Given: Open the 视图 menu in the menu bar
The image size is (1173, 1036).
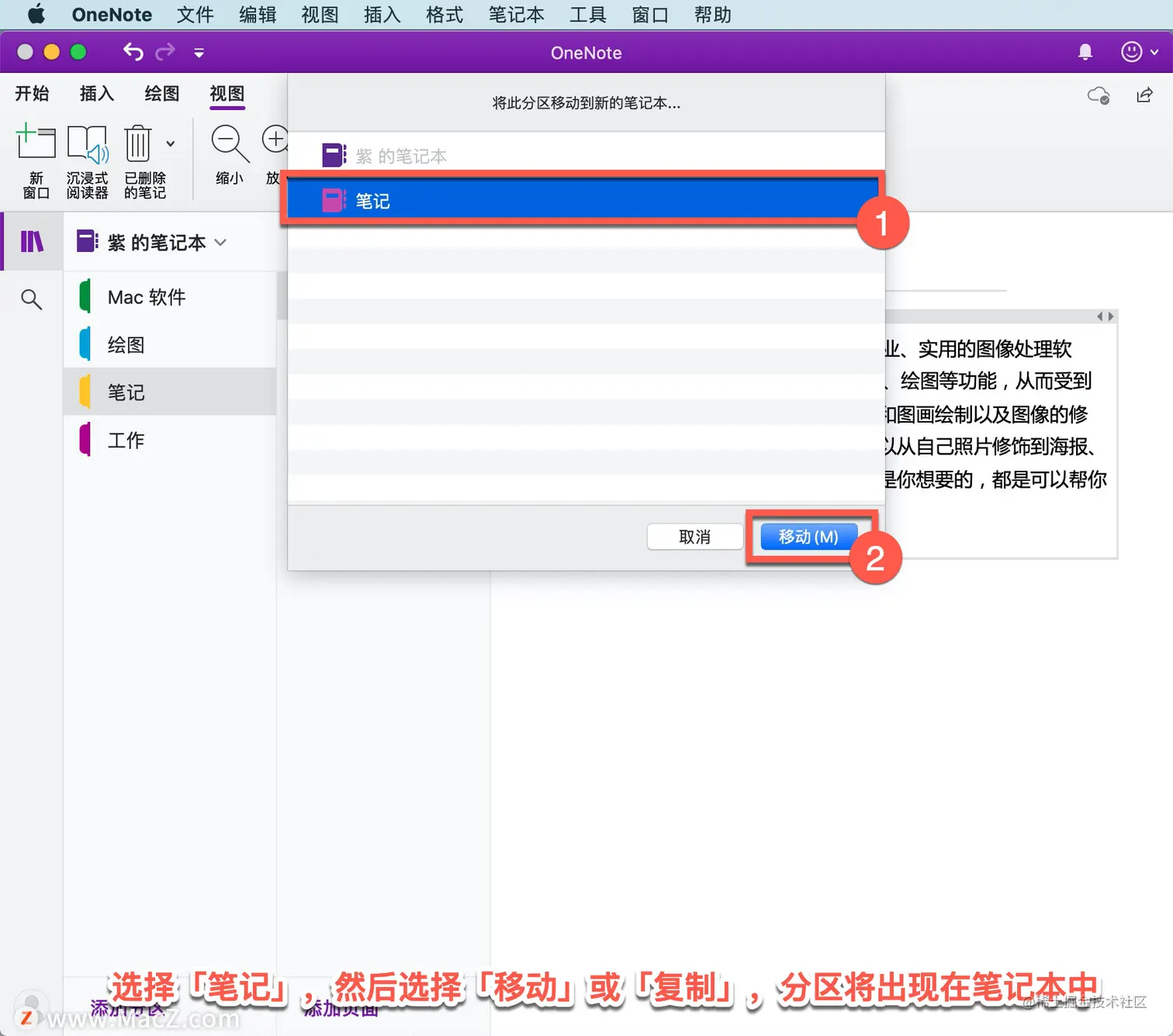Looking at the screenshot, I should [x=320, y=14].
